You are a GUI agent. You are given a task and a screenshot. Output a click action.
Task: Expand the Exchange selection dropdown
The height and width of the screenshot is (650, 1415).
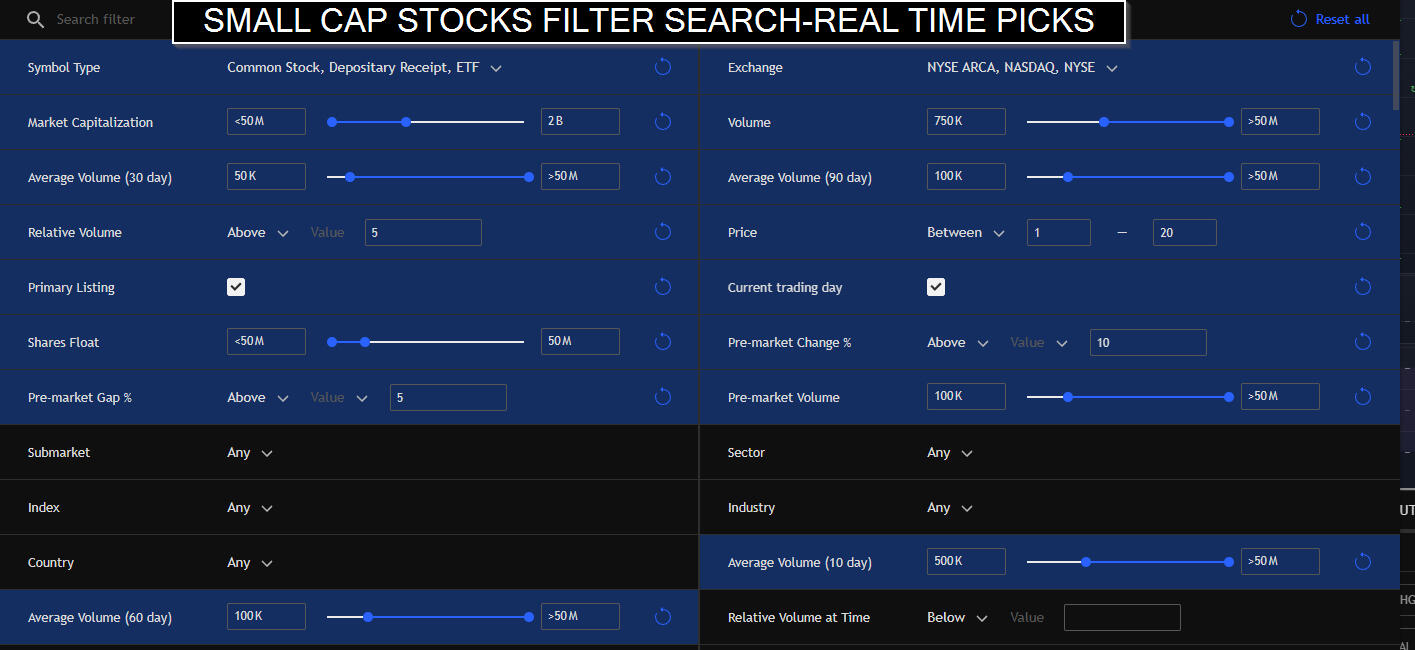[1022, 68]
